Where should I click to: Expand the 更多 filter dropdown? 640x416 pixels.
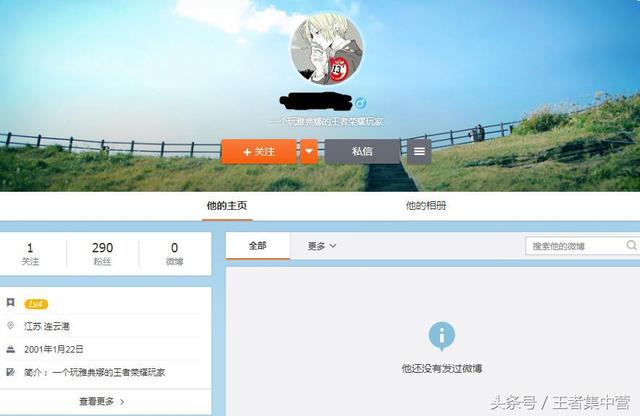(x=322, y=245)
